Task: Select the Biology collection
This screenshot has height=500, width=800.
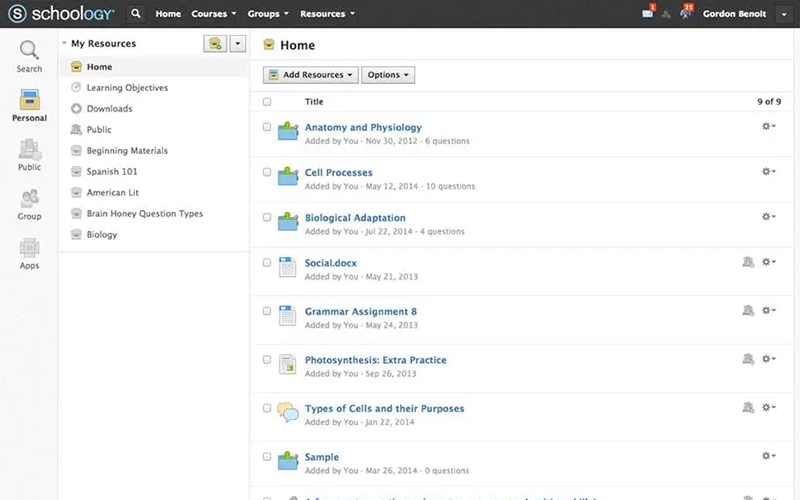Action: tap(102, 235)
